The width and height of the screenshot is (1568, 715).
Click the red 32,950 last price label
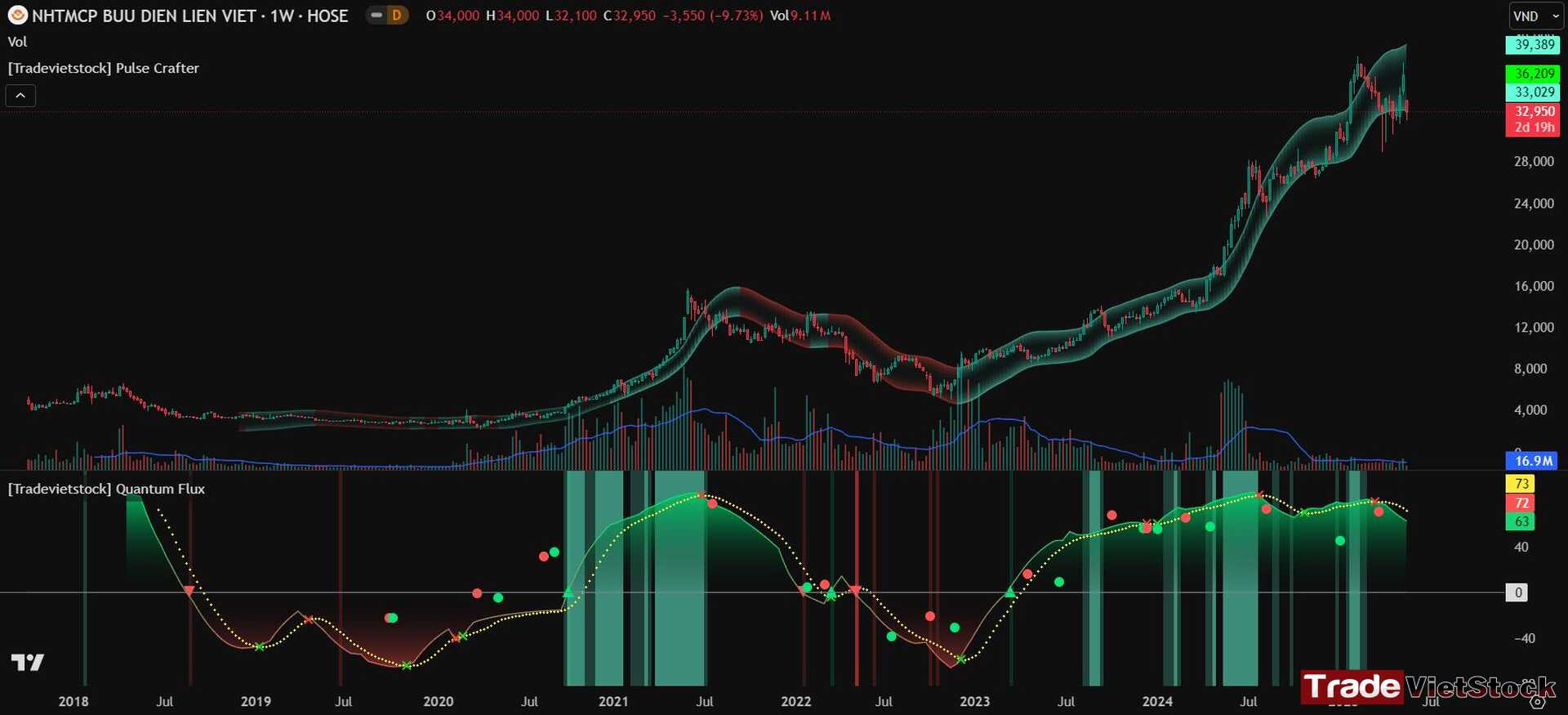[1533, 111]
